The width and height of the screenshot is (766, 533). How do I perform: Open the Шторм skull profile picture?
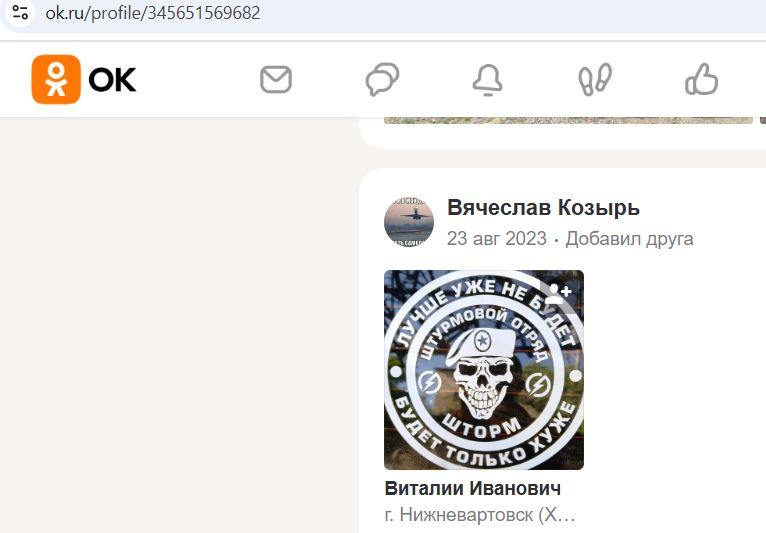point(484,370)
